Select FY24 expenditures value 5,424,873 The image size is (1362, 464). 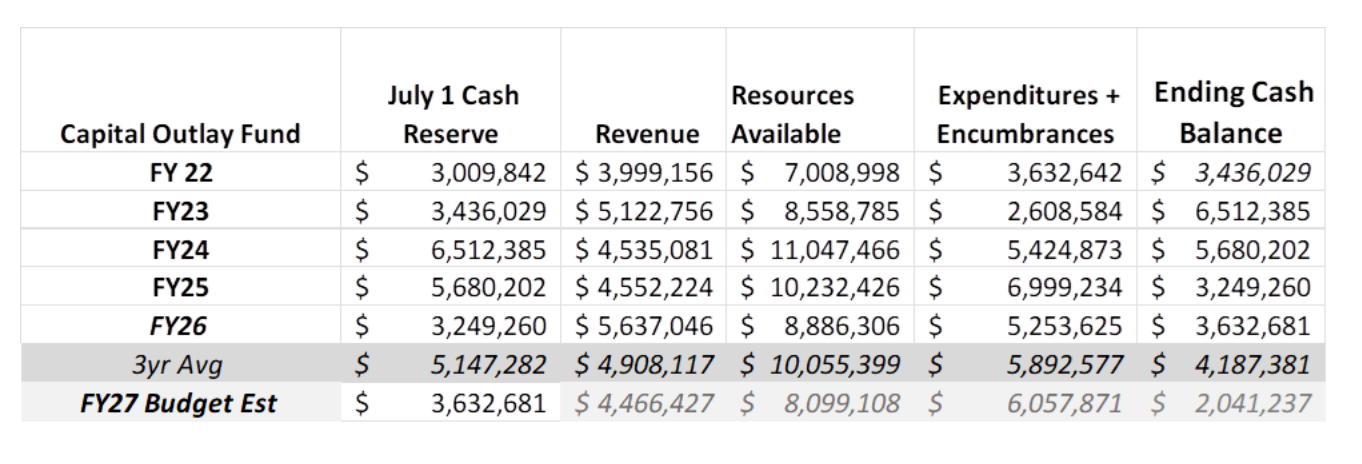coord(1064,250)
